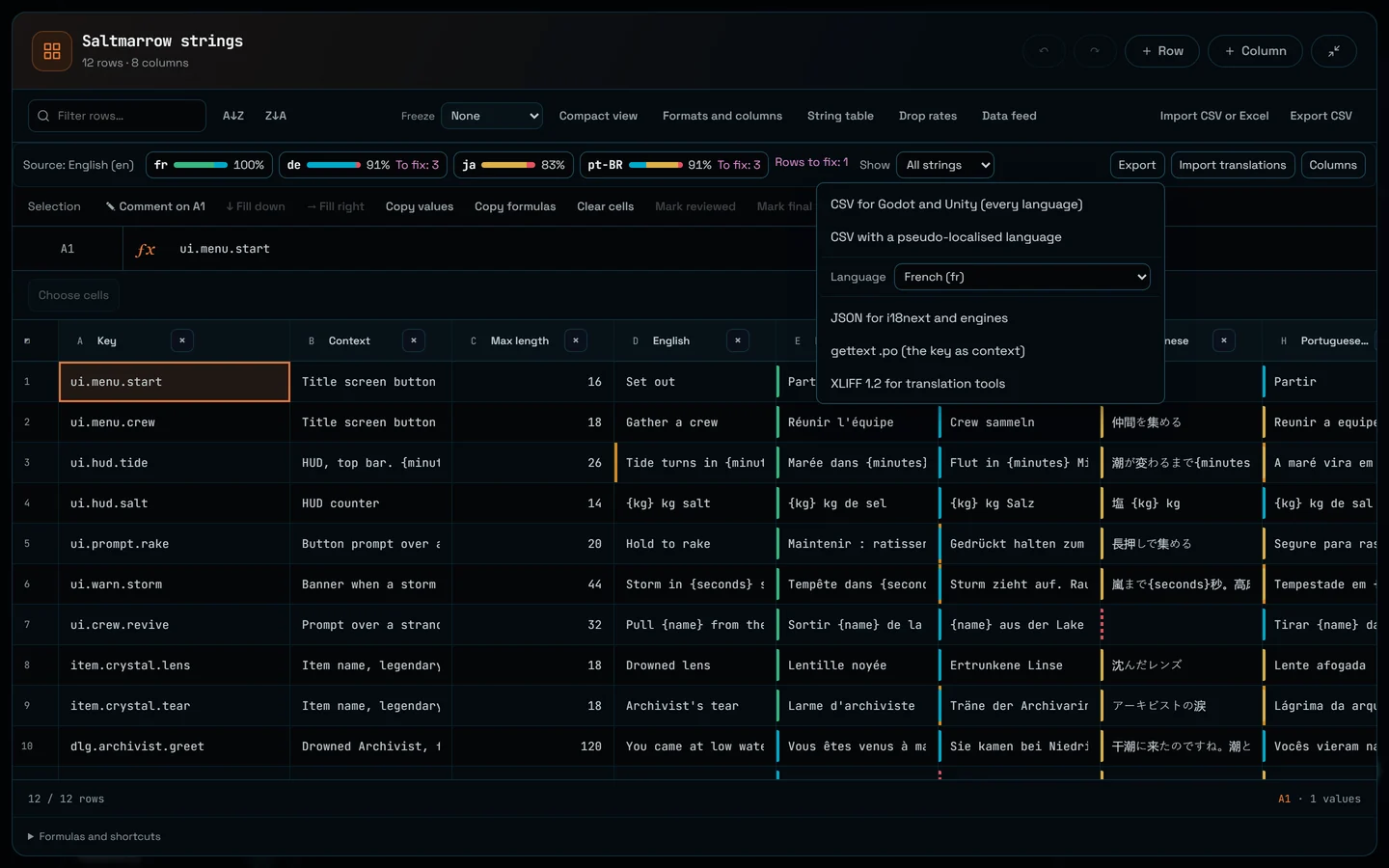Screen dimensions: 1389x868
Task: Add a new Column
Action: (1255, 51)
